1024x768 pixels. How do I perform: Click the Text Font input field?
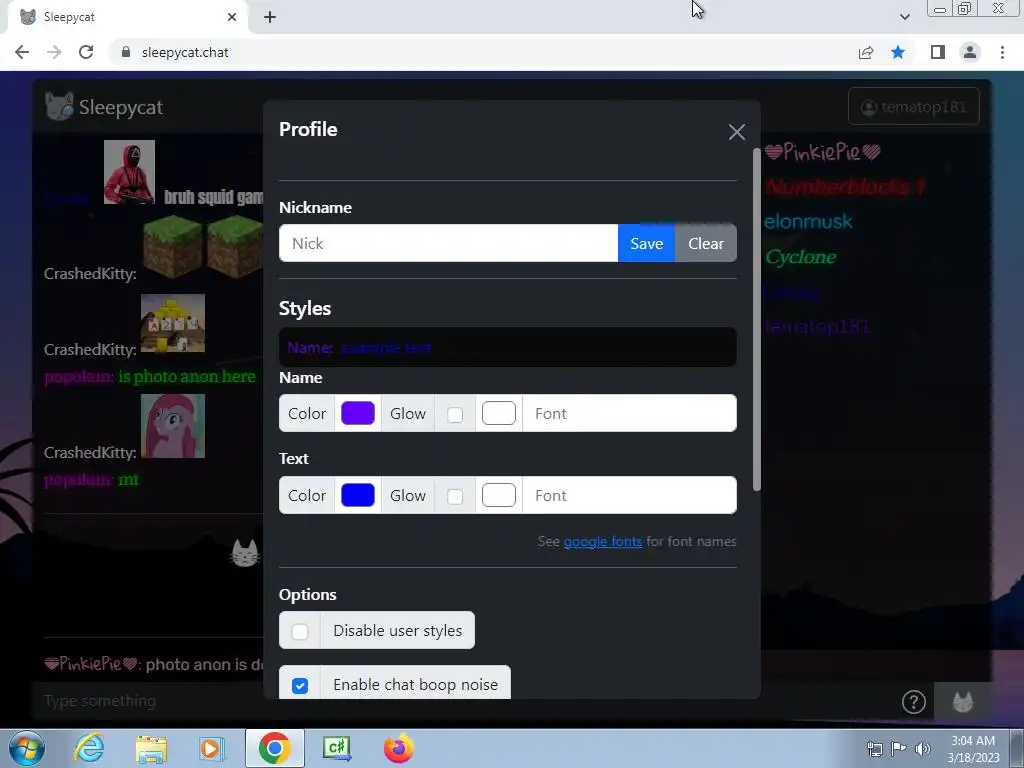pos(630,496)
